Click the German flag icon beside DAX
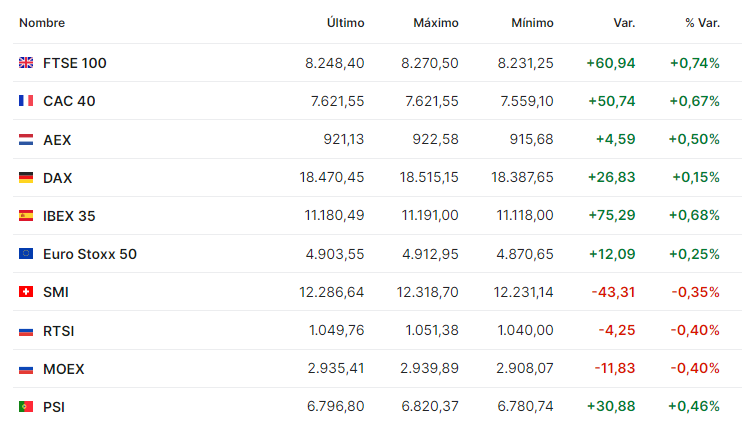The height and width of the screenshot is (424, 742). 26,177
